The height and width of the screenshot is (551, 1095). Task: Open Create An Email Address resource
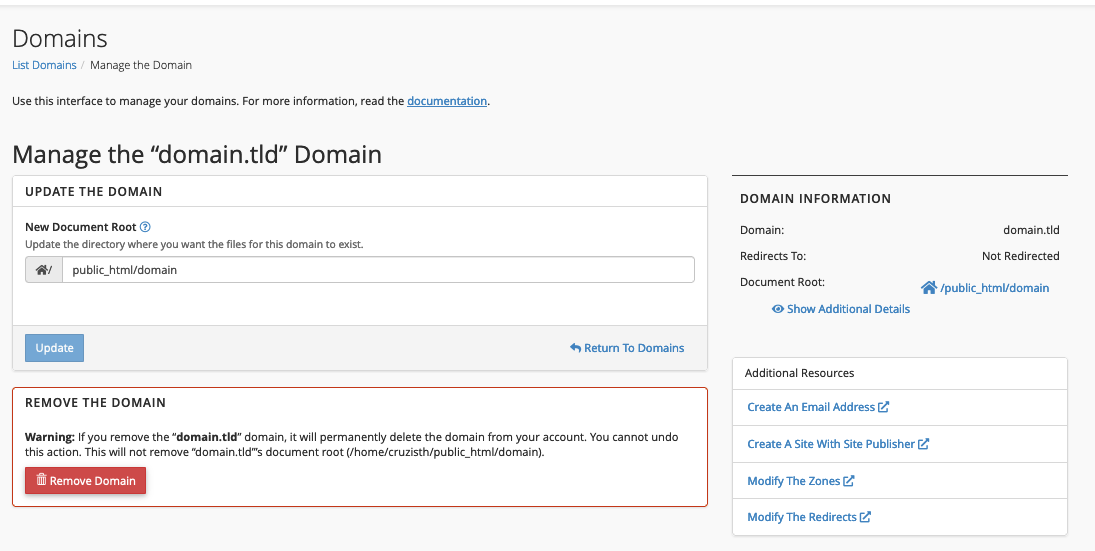[811, 407]
